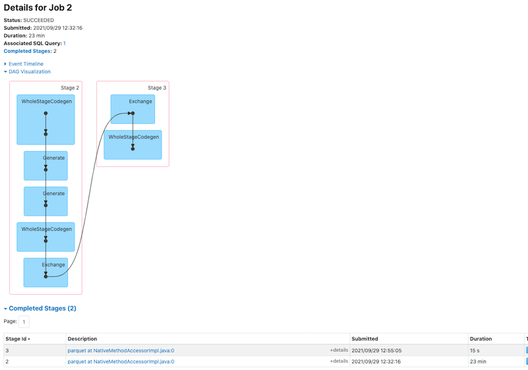The width and height of the screenshot is (528, 370).
Task: Select lower WholeStageCodegen node in Stage 2
Action: (x=46, y=237)
